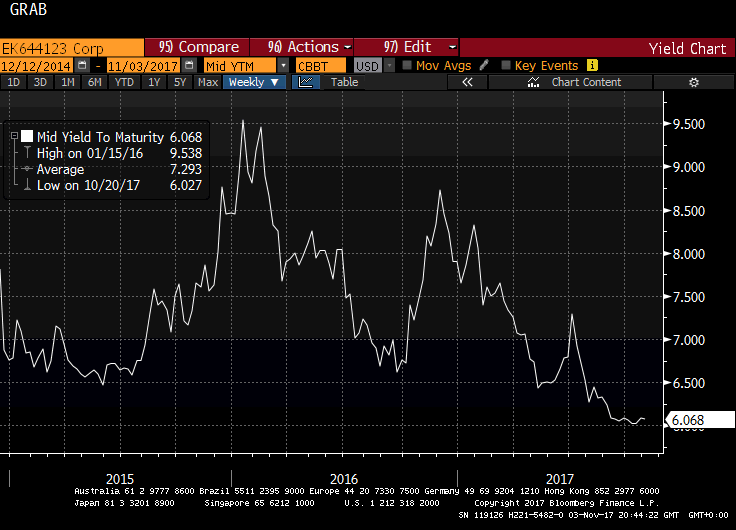
Task: Enable the Key Events checkbox
Action: click(506, 65)
